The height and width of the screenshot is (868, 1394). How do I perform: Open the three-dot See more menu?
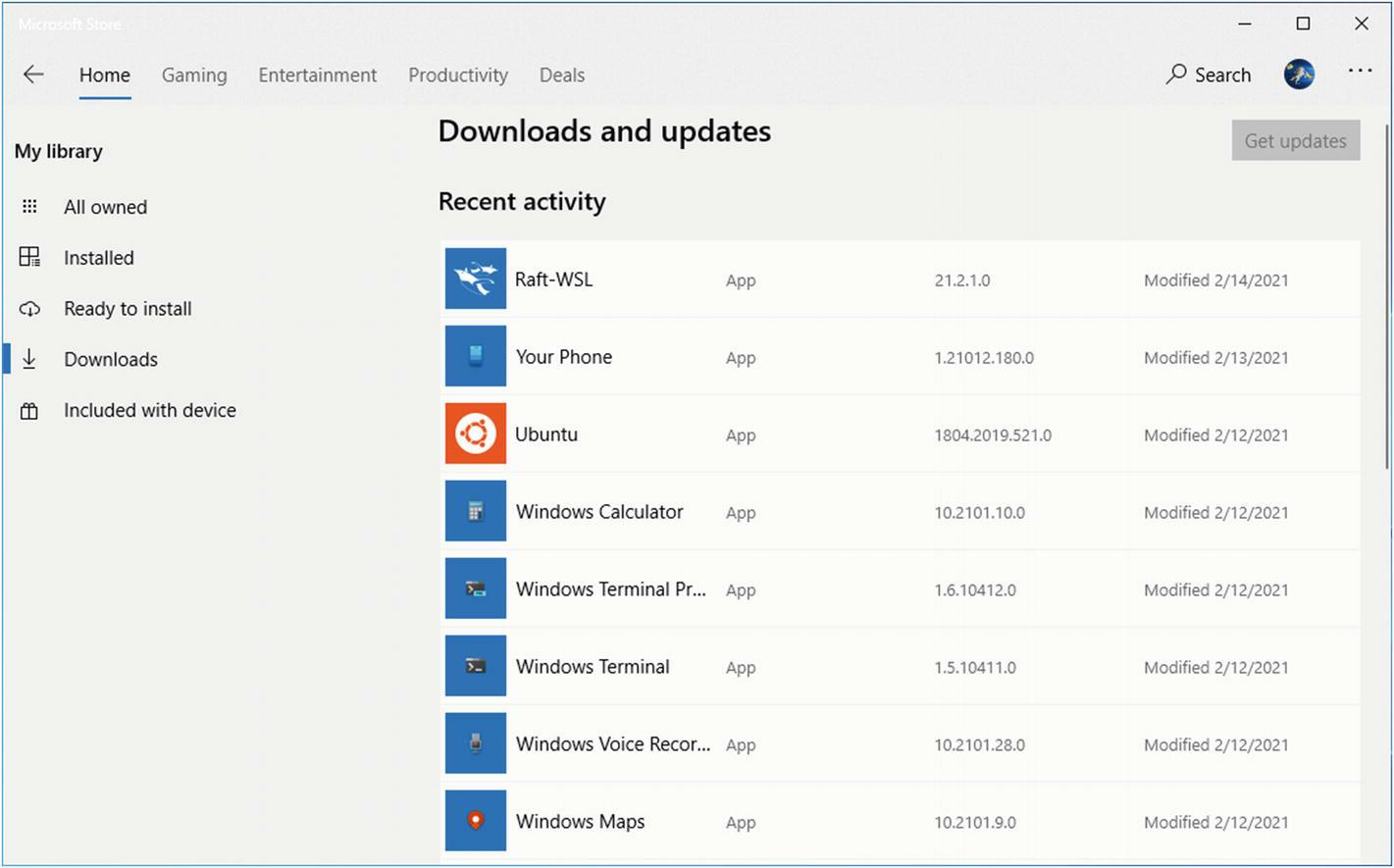[1360, 71]
